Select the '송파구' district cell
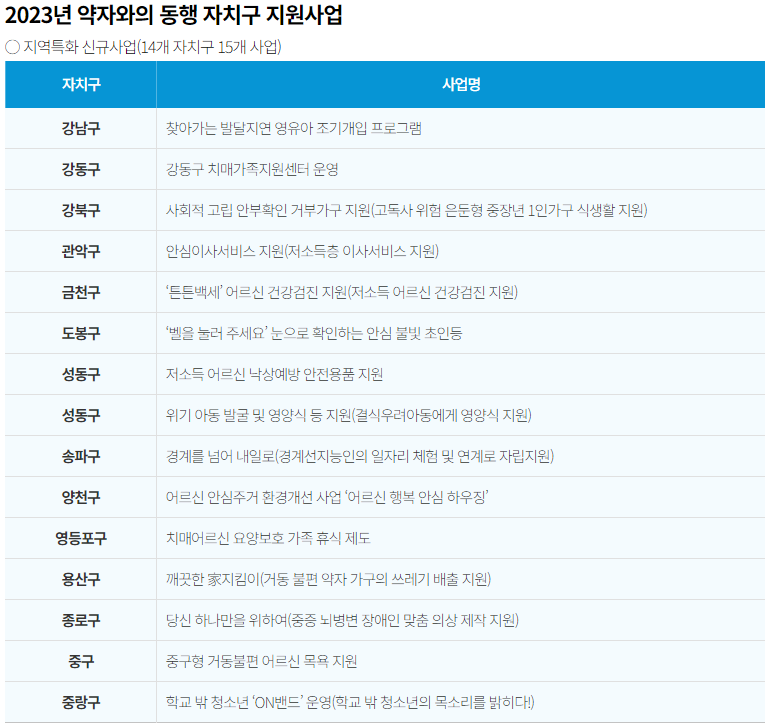773x728 pixels. point(81,456)
